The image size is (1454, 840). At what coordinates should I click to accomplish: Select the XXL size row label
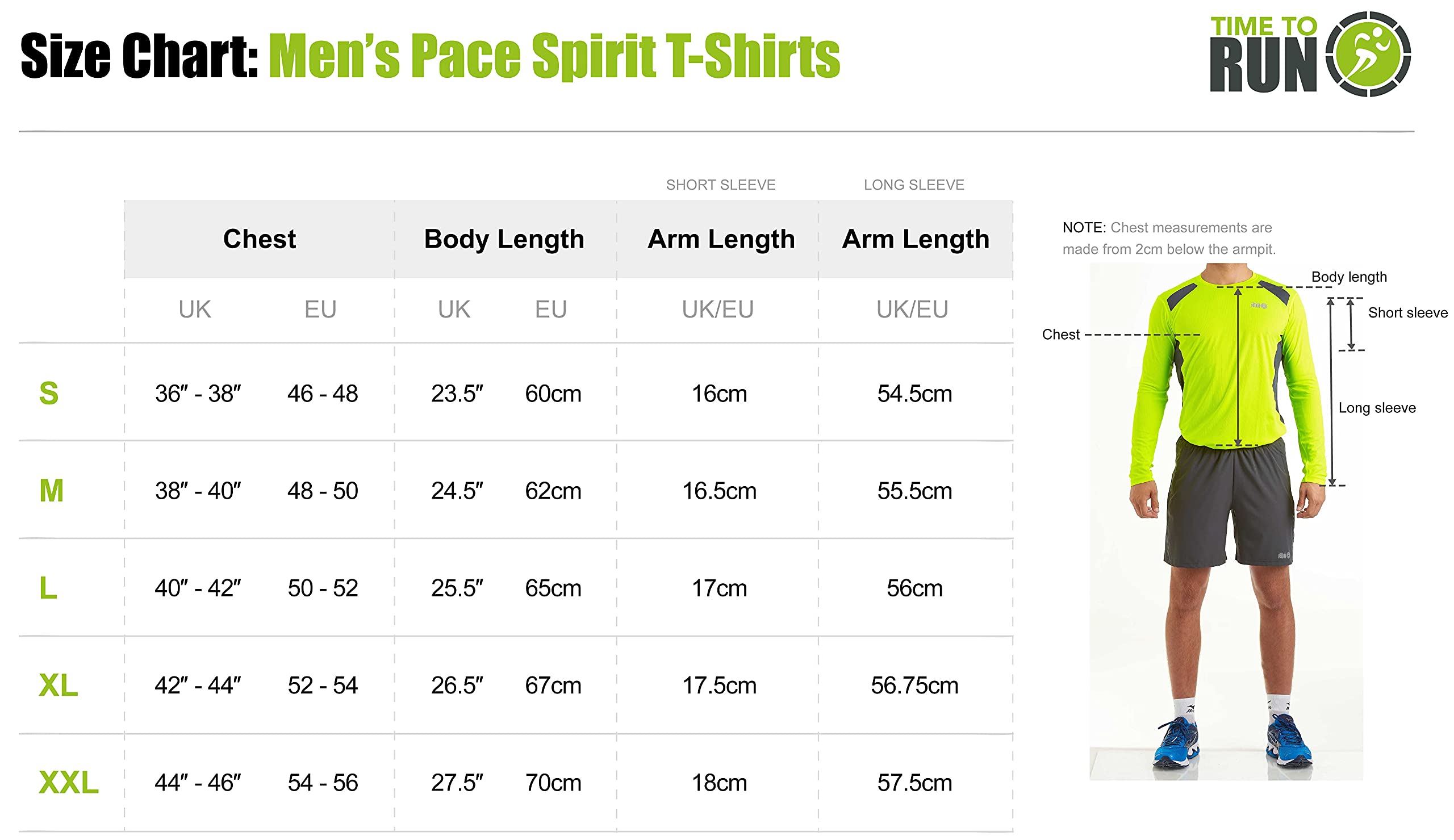click(68, 783)
